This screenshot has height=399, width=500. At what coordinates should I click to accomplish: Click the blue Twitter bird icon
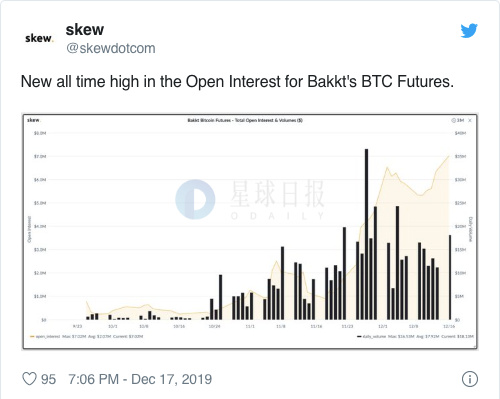pyautogui.click(x=469, y=31)
